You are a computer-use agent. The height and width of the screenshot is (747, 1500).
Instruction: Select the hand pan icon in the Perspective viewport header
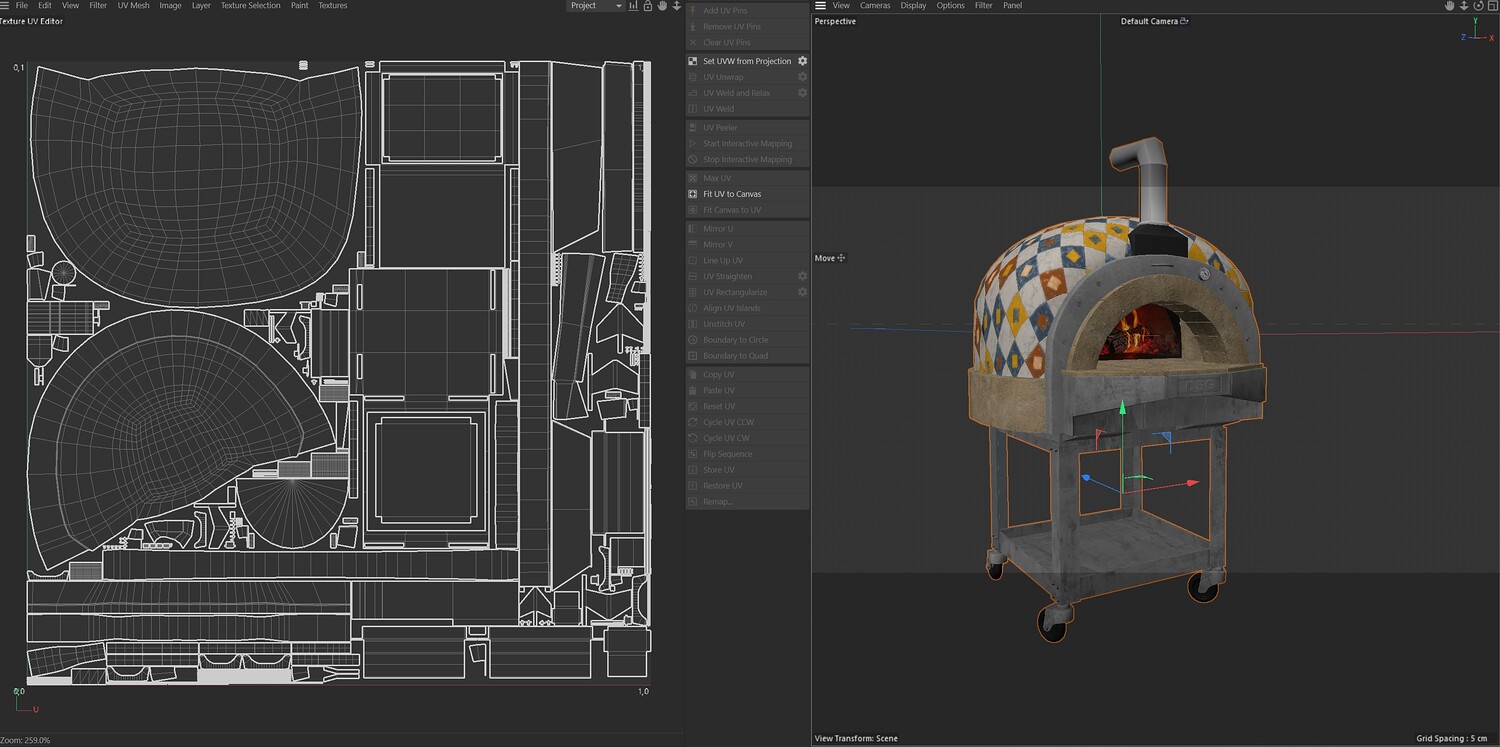click(x=1450, y=6)
